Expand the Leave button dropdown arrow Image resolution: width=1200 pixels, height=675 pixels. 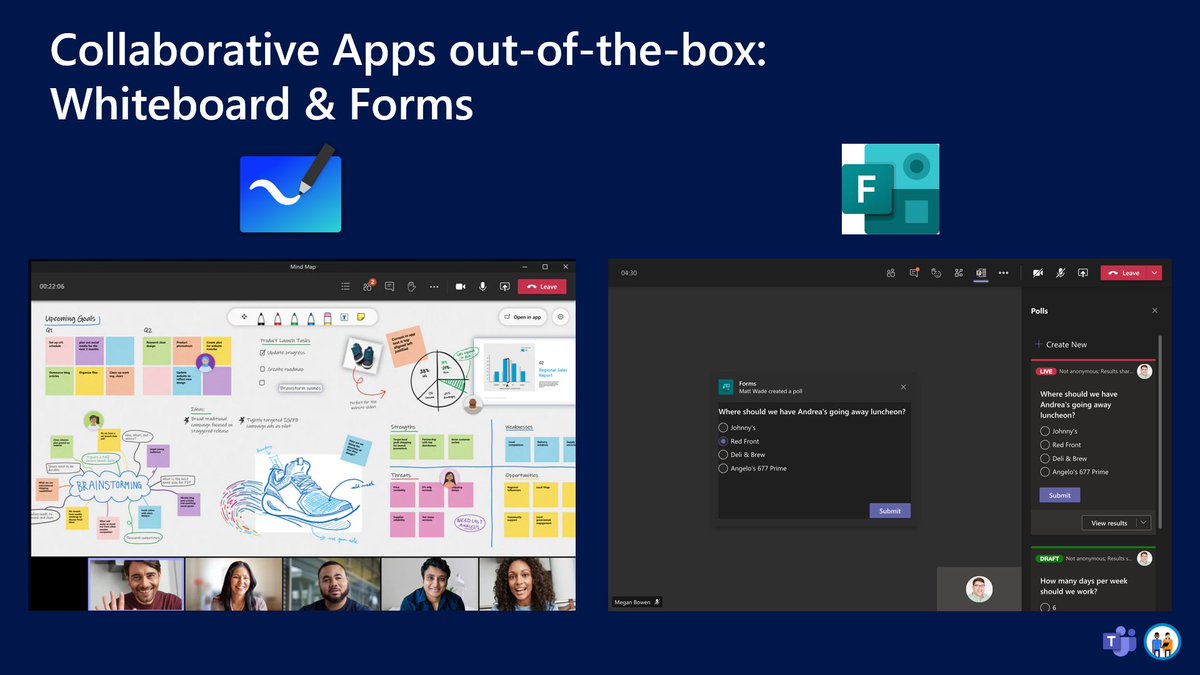coord(1156,272)
